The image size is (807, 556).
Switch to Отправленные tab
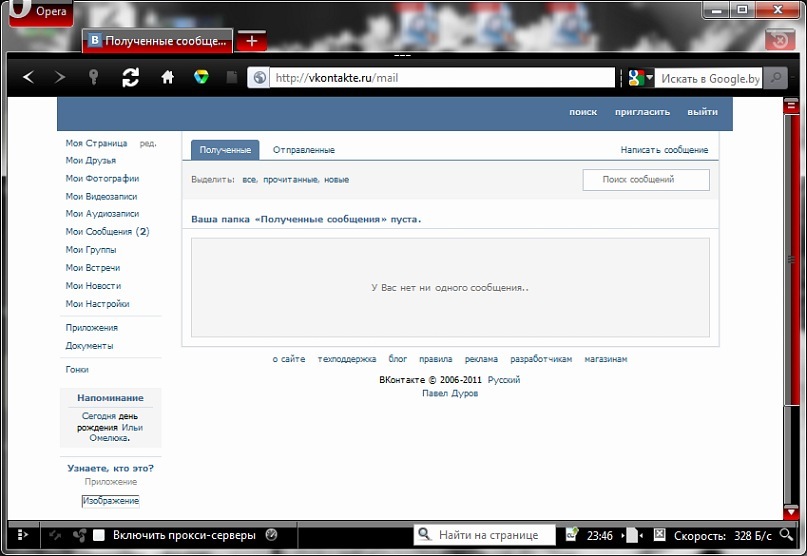click(x=304, y=150)
